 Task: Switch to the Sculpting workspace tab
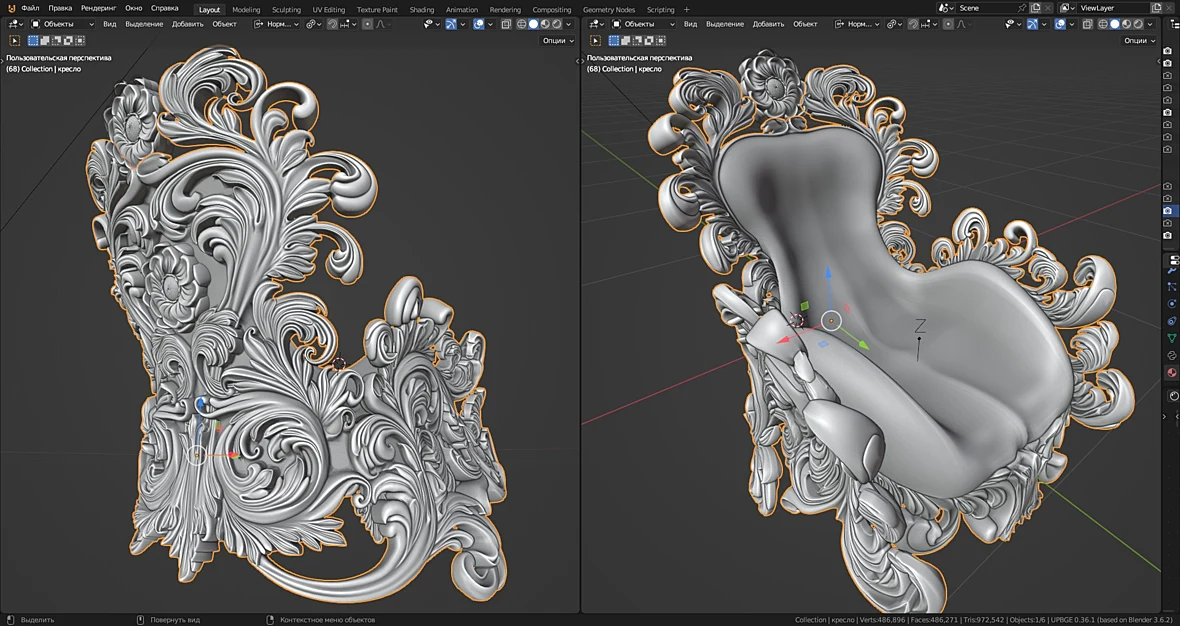286,10
